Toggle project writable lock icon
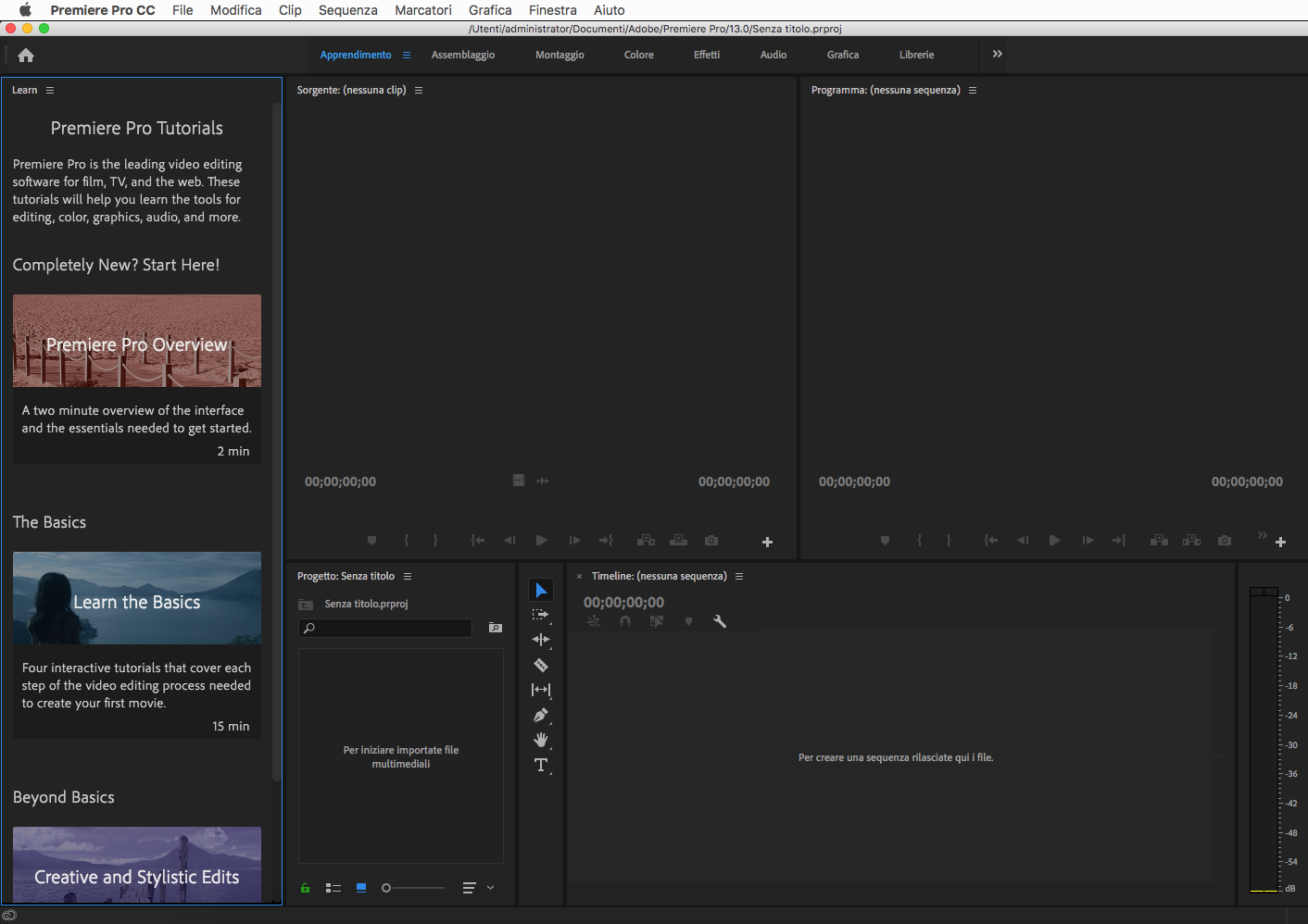Image resolution: width=1308 pixels, height=924 pixels. (x=305, y=888)
